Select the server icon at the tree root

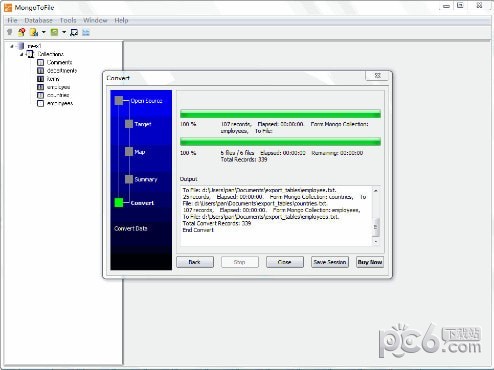21,46
